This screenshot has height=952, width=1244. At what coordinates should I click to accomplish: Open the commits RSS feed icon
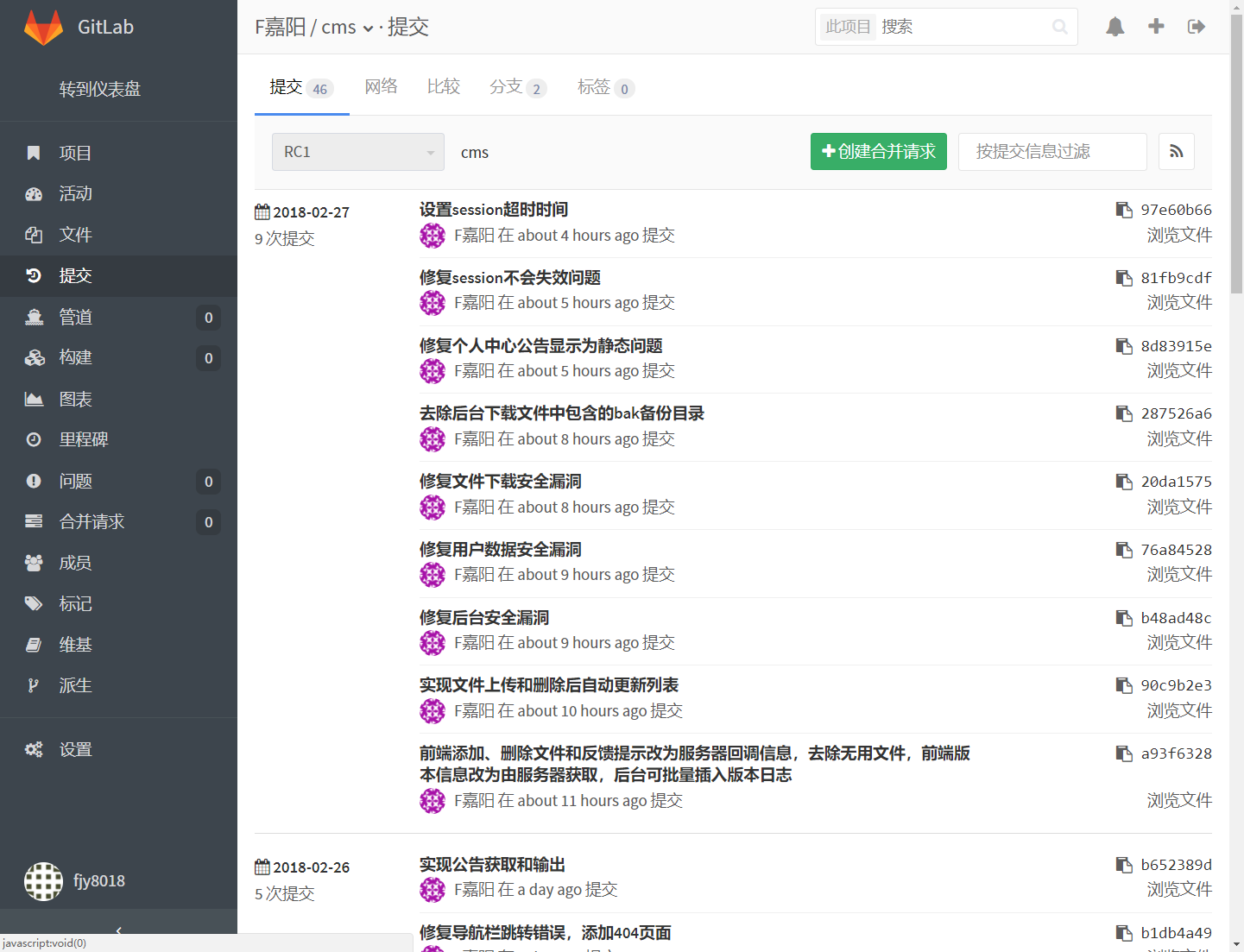1176,152
